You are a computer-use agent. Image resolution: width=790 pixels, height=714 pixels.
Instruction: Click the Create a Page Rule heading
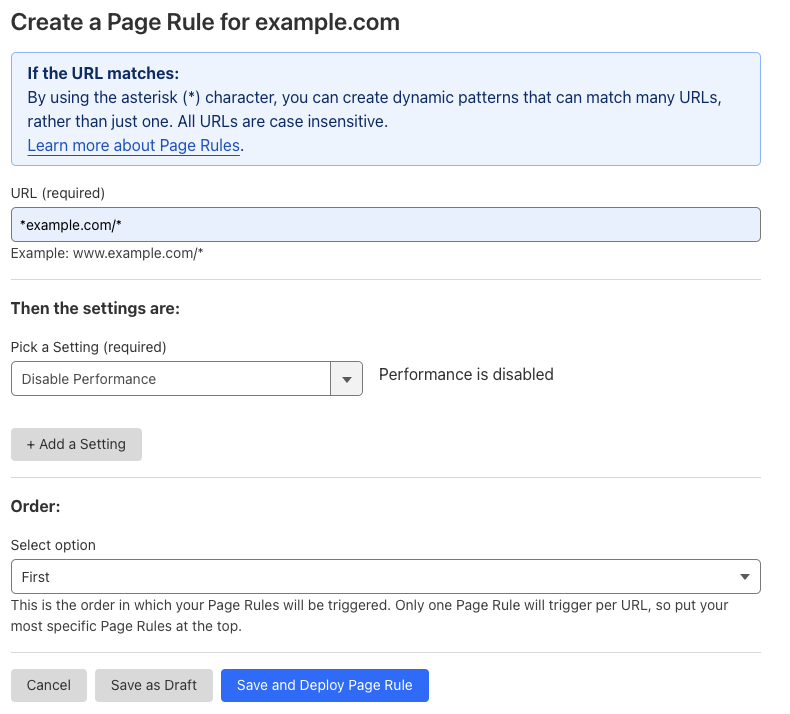205,23
